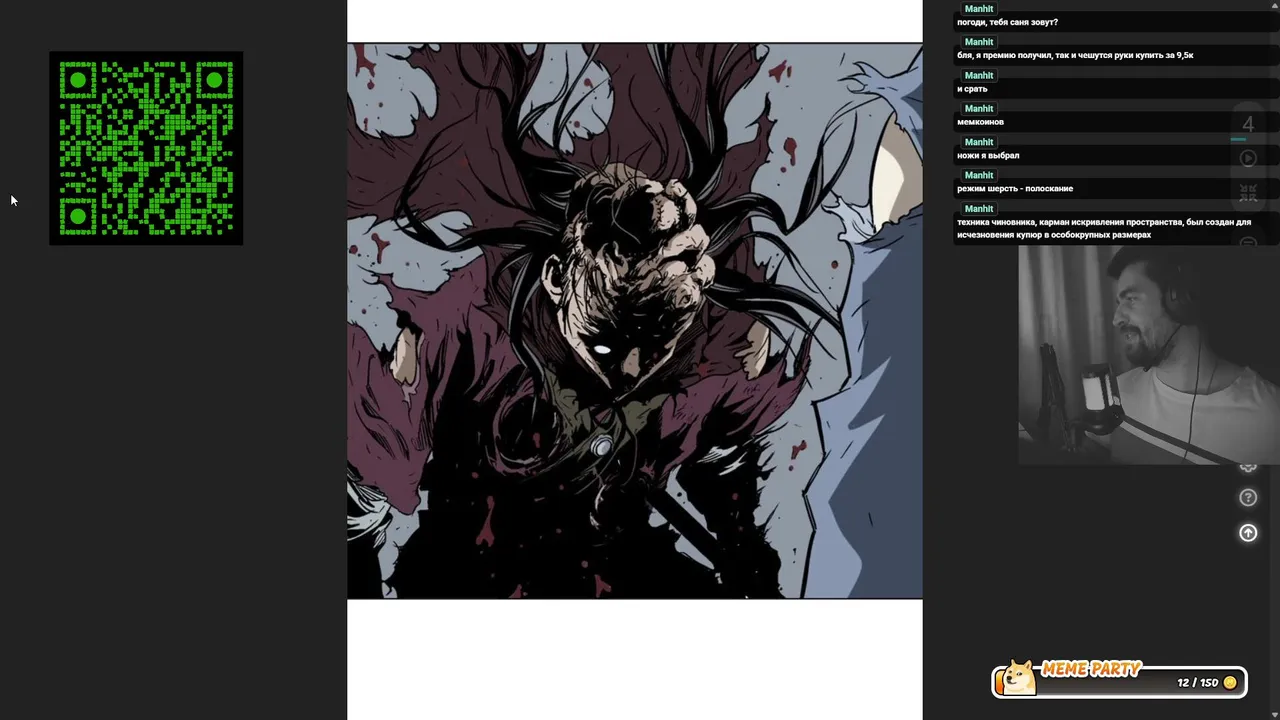Click the scroll-to-top arrow icon
This screenshot has width=1280, height=720.
[x=1248, y=533]
